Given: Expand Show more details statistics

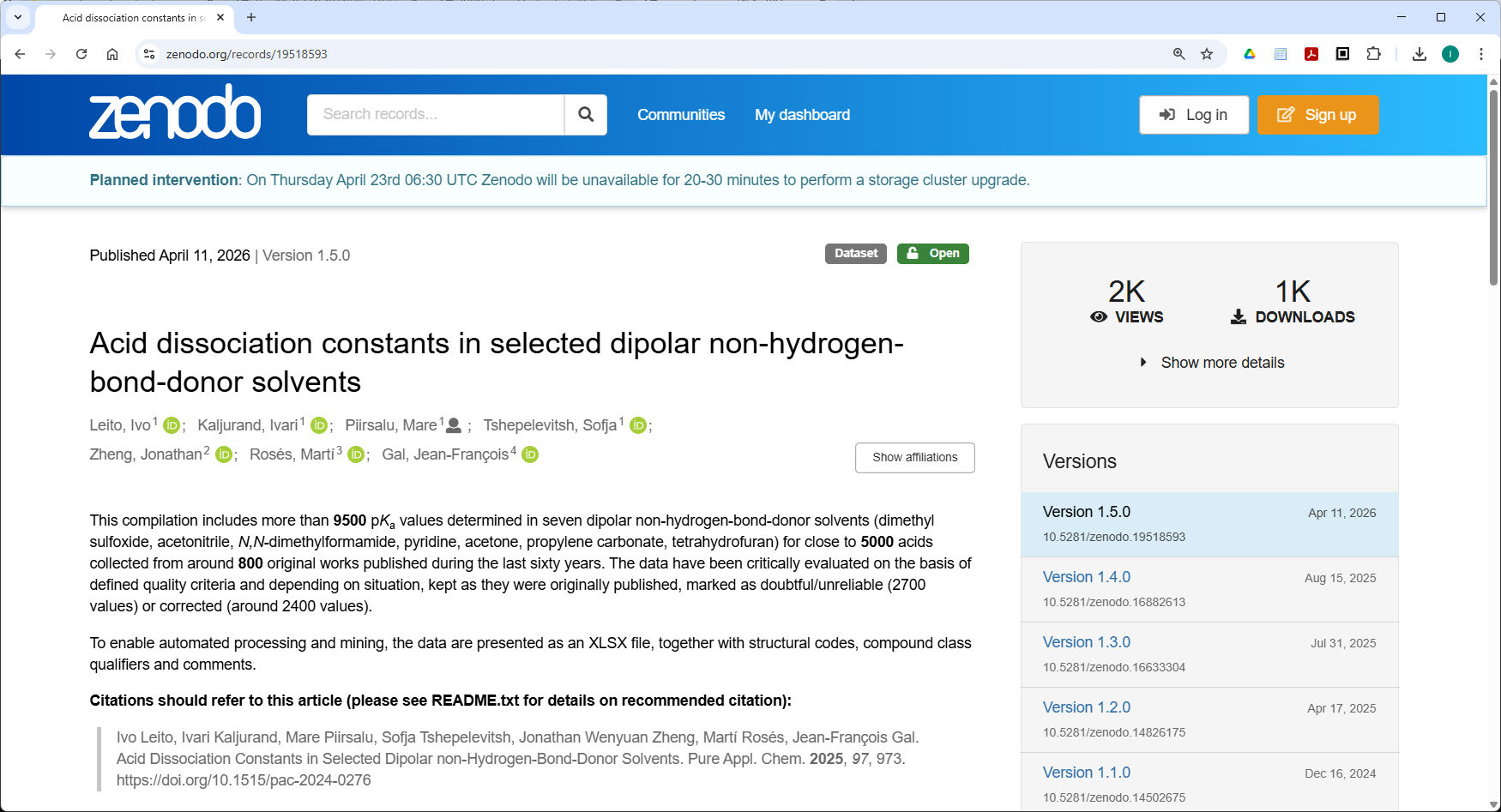Looking at the screenshot, I should [x=1212, y=363].
